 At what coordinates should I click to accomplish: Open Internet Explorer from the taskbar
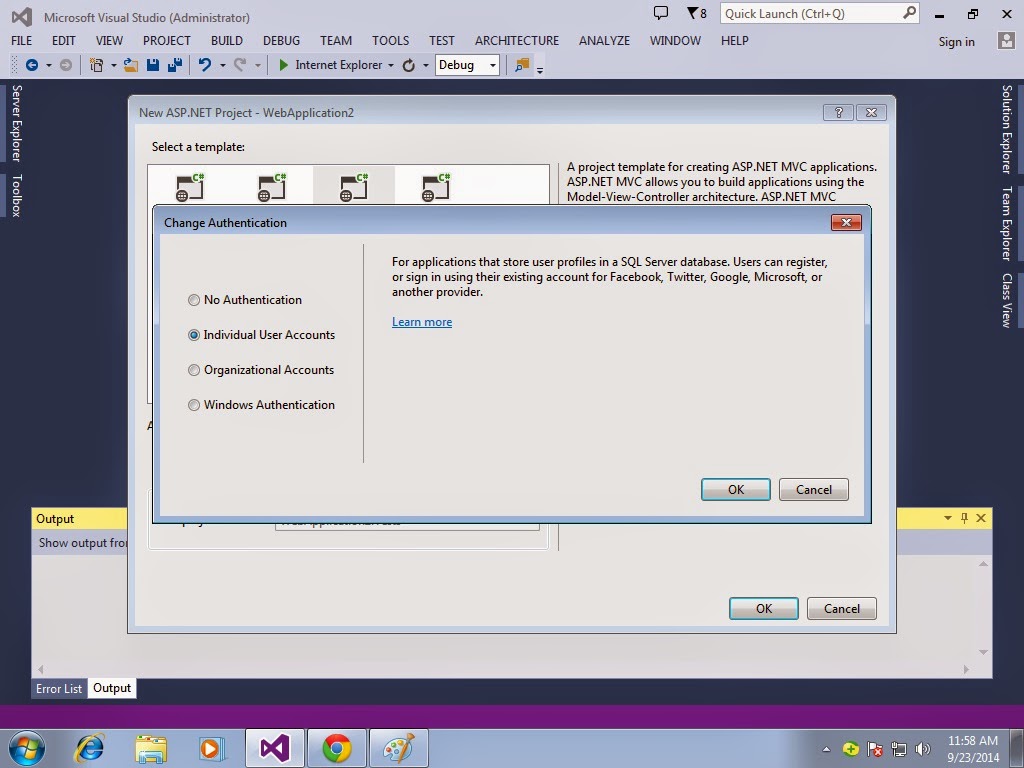pos(89,748)
